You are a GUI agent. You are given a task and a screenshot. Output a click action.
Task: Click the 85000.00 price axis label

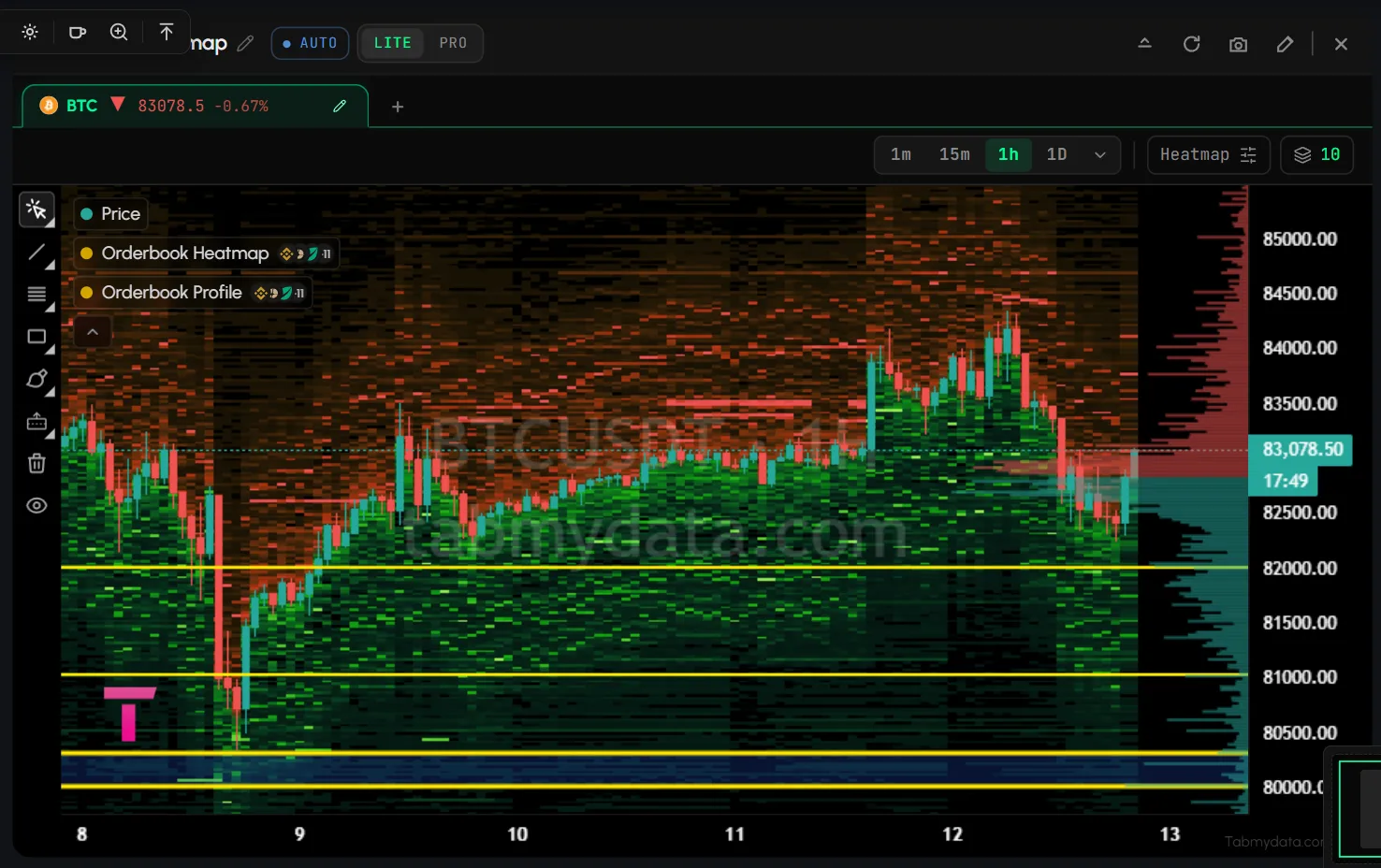pos(1300,239)
